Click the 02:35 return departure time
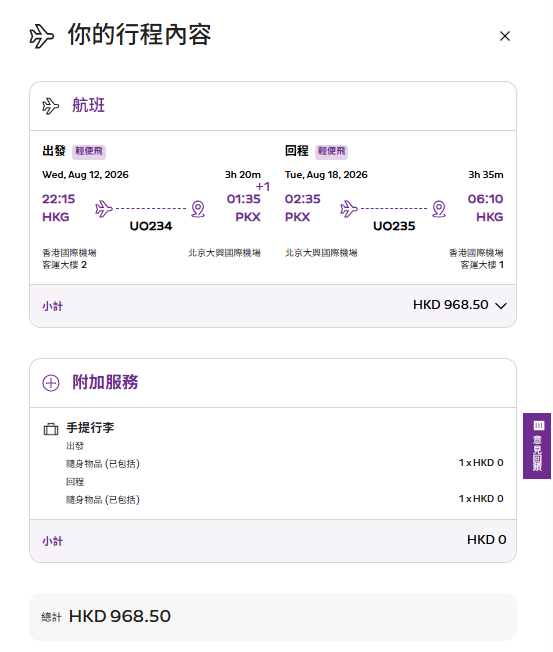The width and height of the screenshot is (553, 652). [x=303, y=199]
